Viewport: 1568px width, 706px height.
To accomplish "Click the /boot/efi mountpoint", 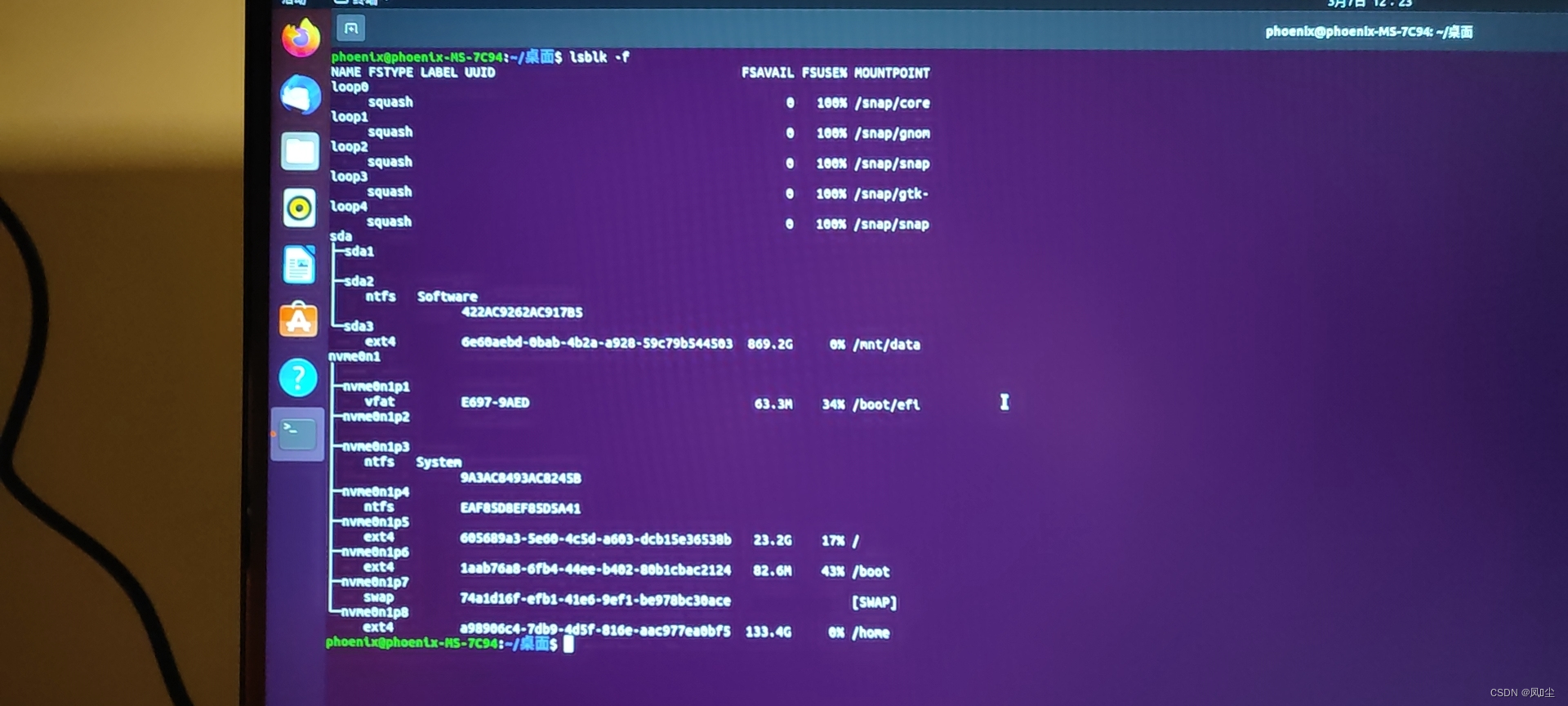I will point(886,404).
